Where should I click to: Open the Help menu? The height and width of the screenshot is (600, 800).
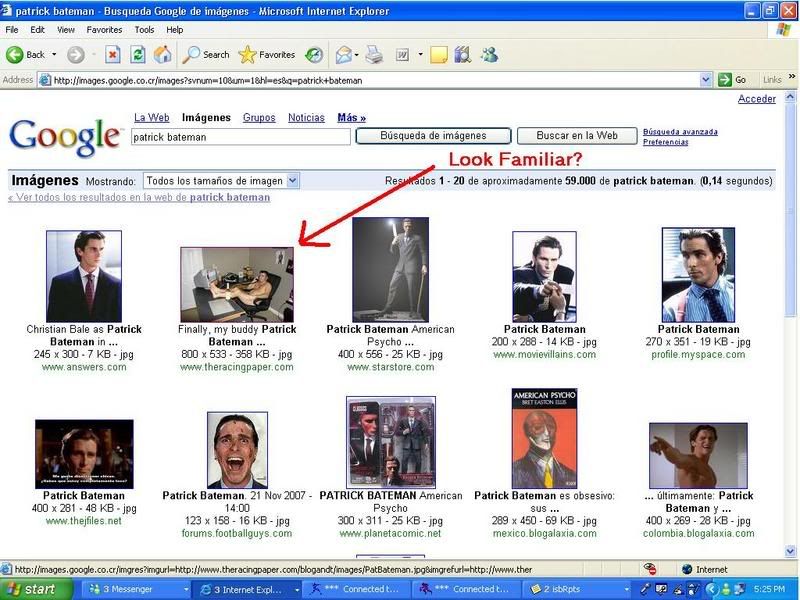pos(174,30)
